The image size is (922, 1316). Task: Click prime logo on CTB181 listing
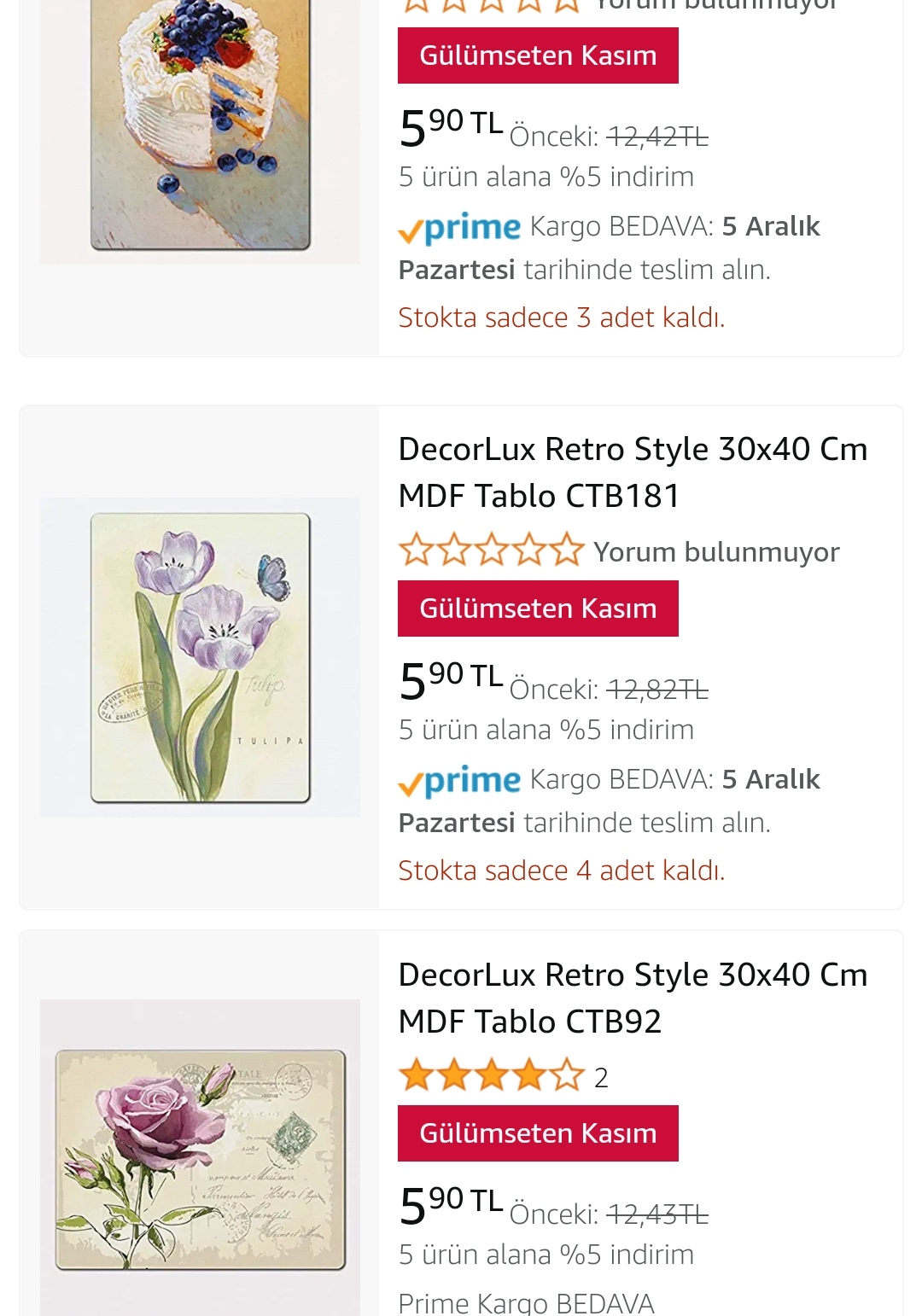point(459,780)
